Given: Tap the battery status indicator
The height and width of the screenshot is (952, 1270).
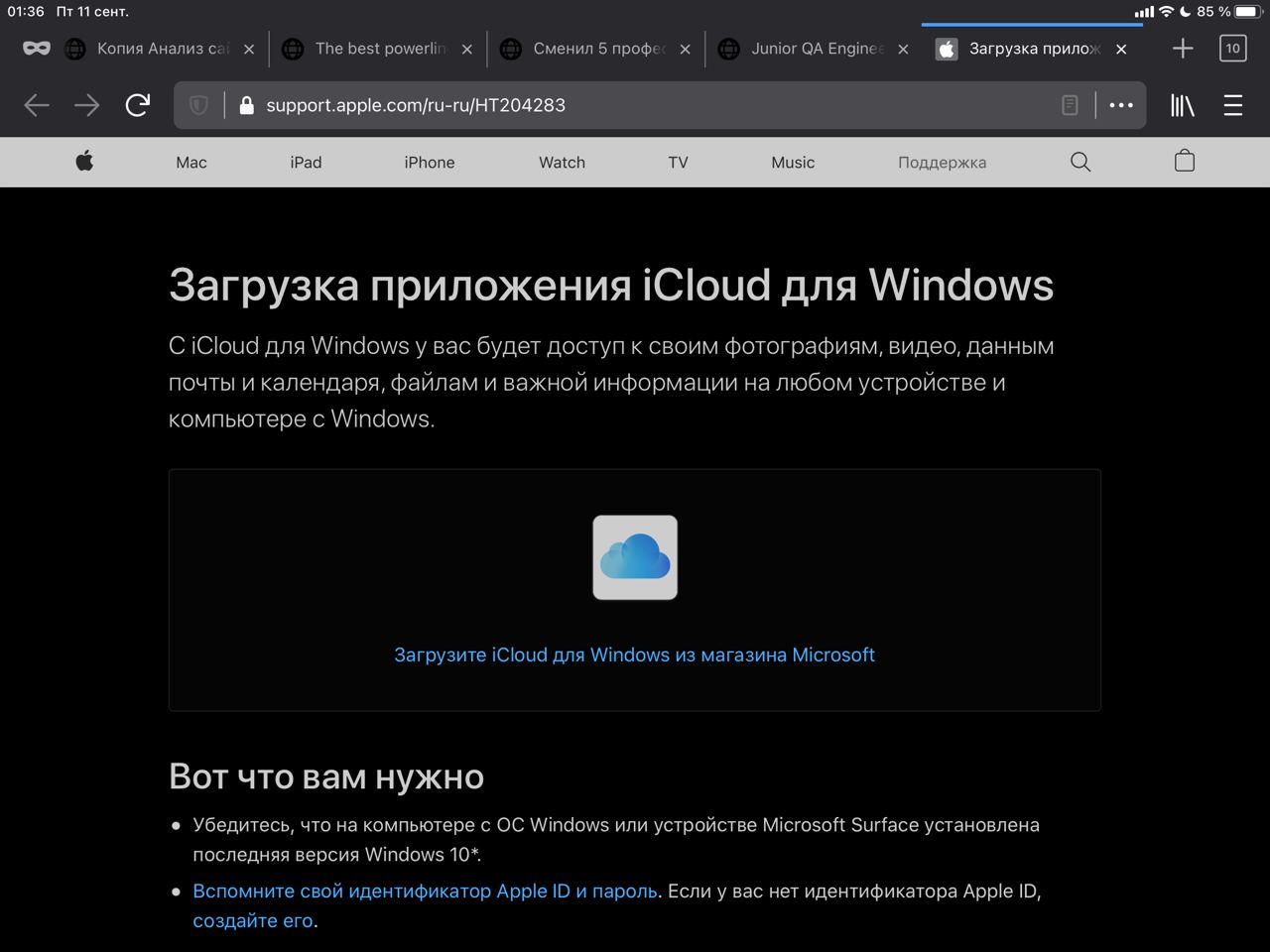Looking at the screenshot, I should point(1247,12).
